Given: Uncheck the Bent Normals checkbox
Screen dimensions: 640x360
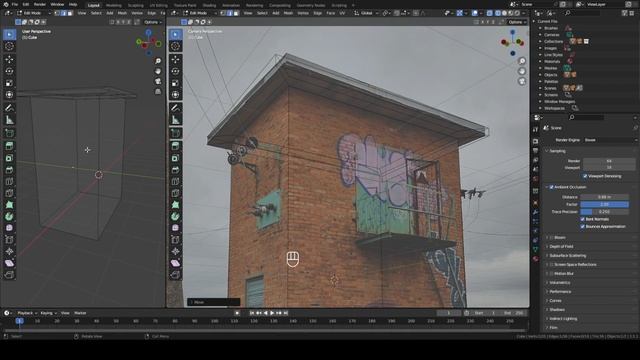Looking at the screenshot, I should click(x=582, y=219).
